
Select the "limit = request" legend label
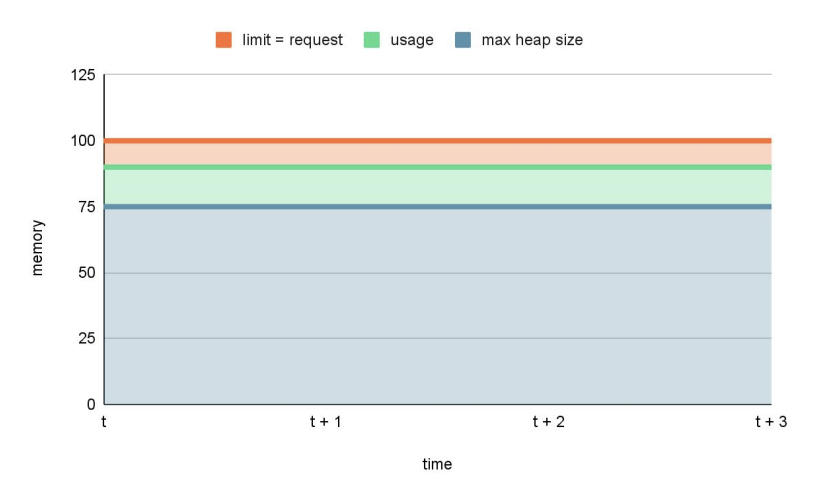(292, 40)
